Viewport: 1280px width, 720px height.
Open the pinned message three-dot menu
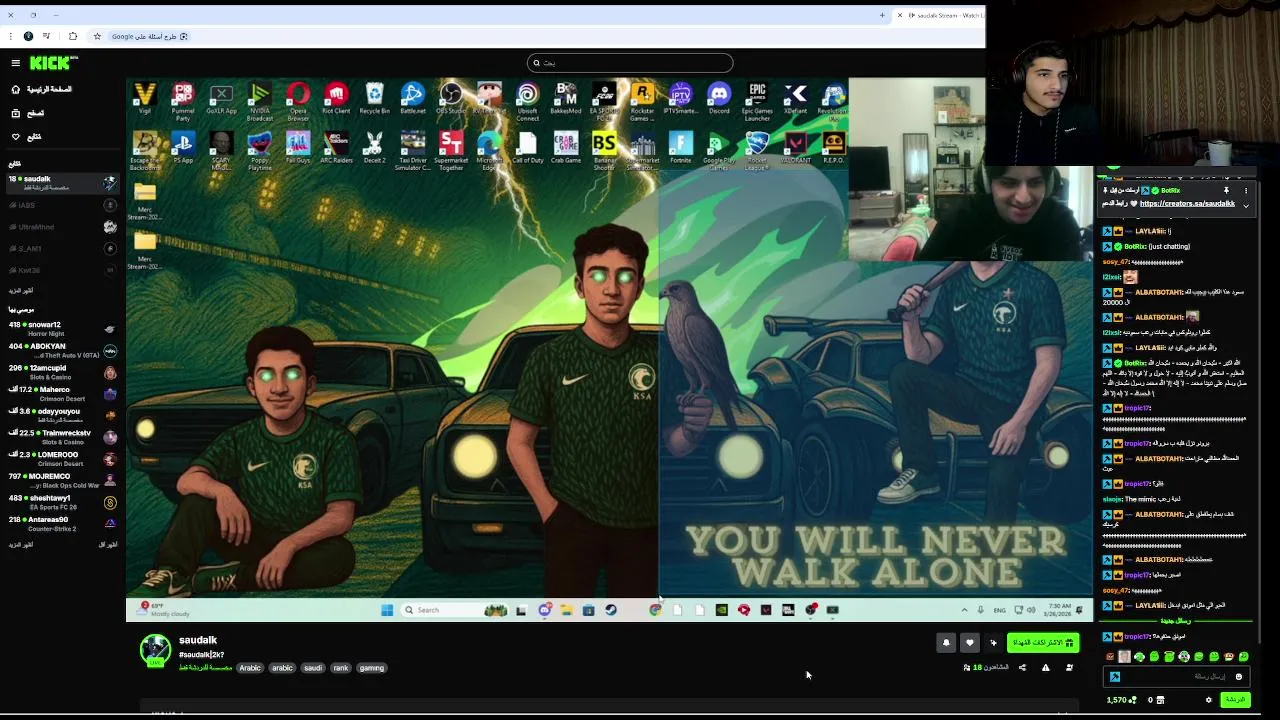[1246, 190]
